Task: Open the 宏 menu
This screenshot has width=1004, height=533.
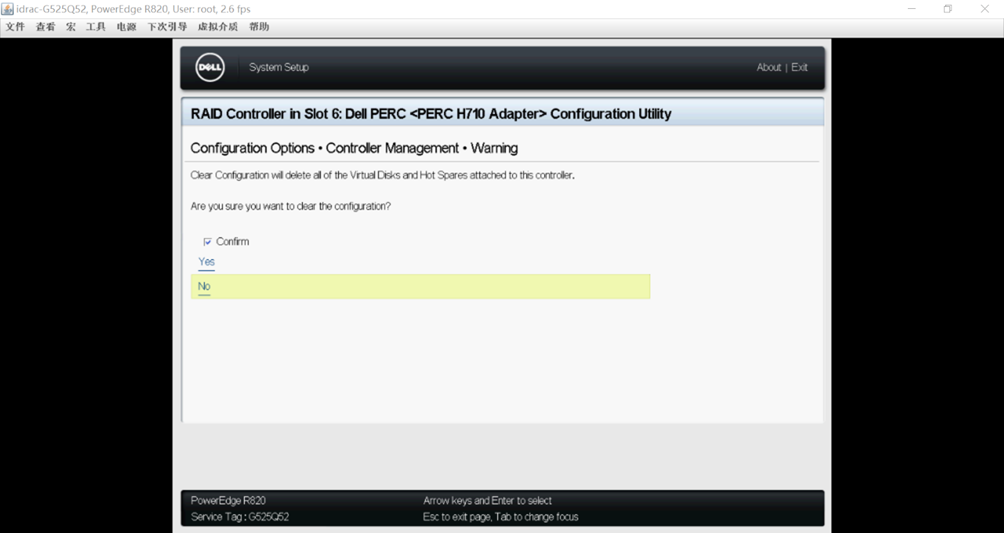Action: pos(71,27)
